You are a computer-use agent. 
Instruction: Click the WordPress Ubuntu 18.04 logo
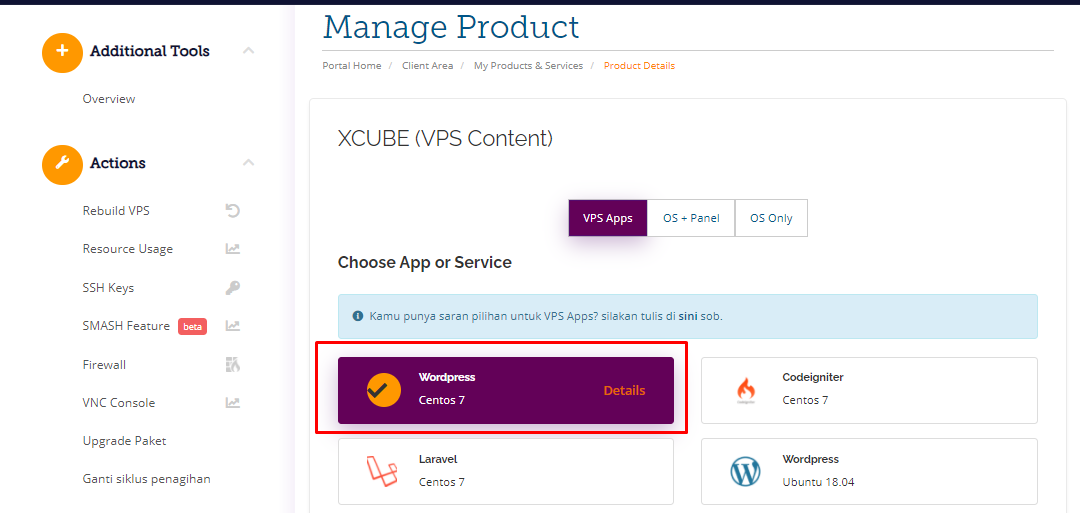[746, 472]
